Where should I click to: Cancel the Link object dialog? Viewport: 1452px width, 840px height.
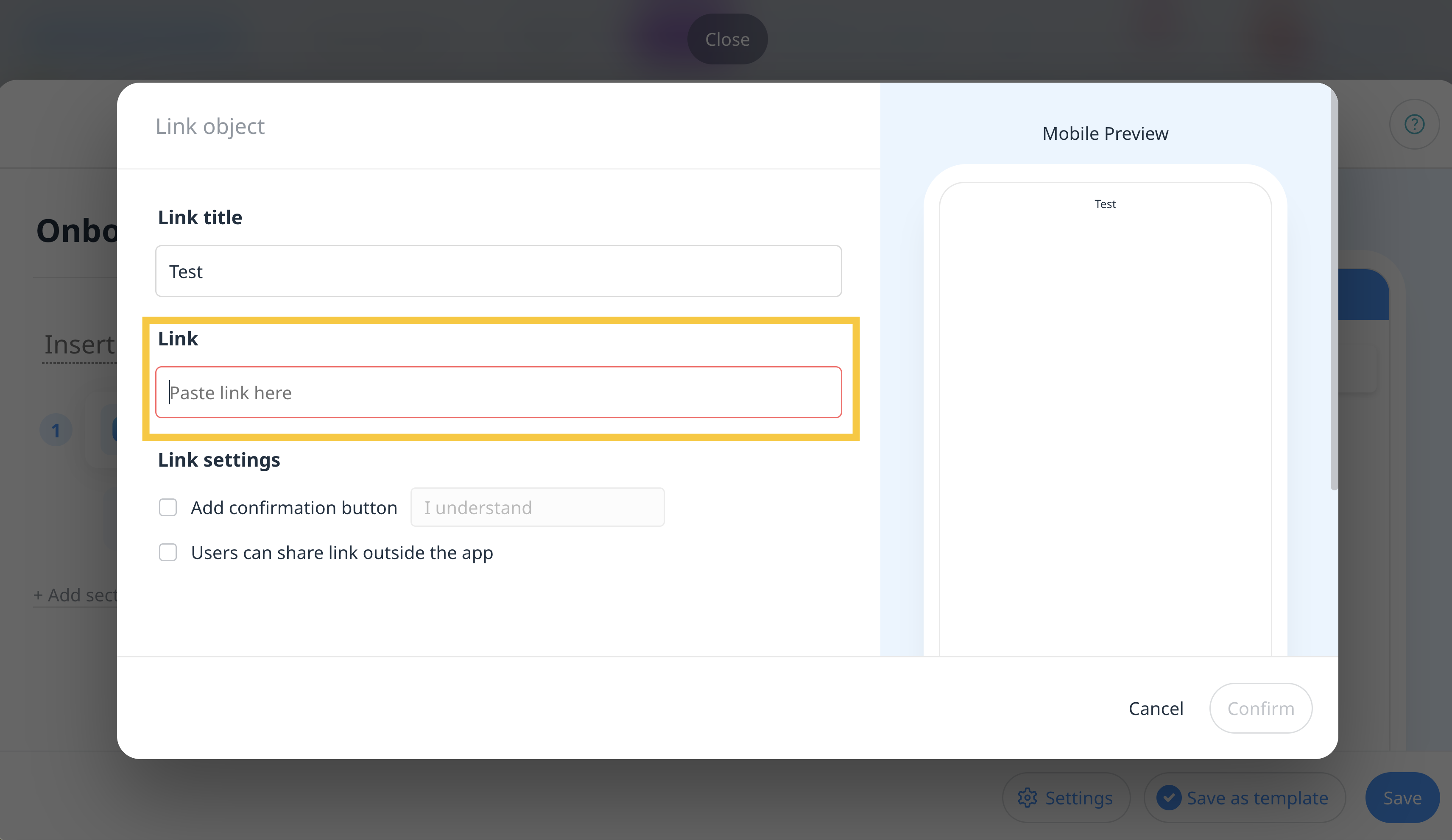[x=1156, y=708]
